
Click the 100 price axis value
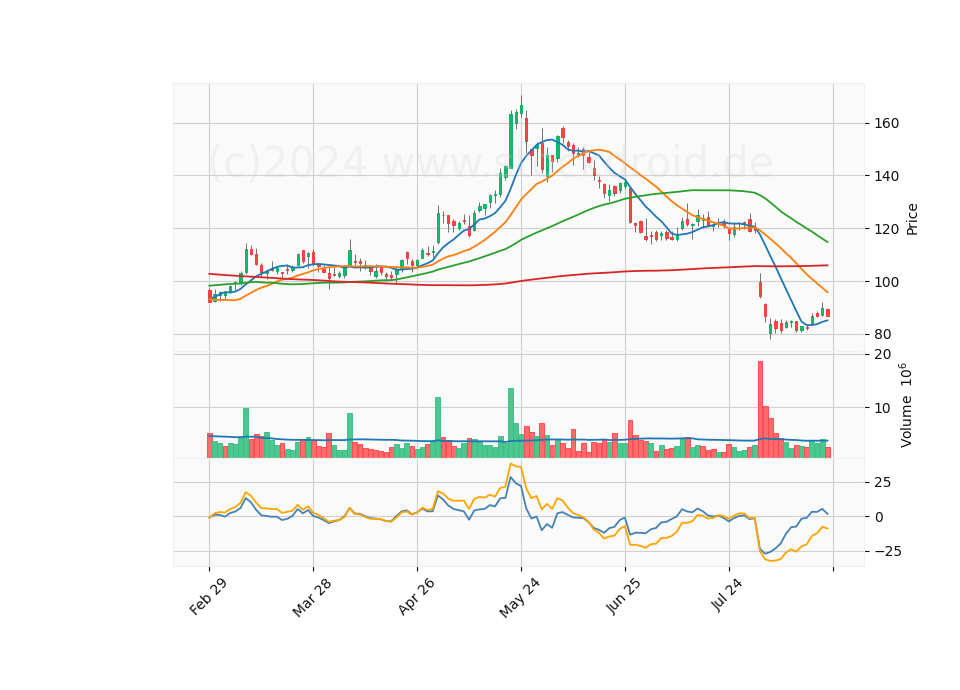tap(886, 282)
